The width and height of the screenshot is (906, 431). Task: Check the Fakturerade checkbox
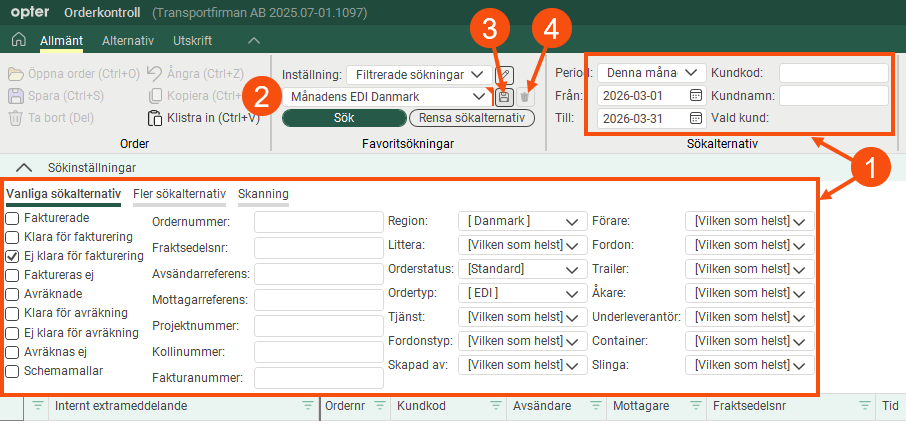tap(13, 218)
